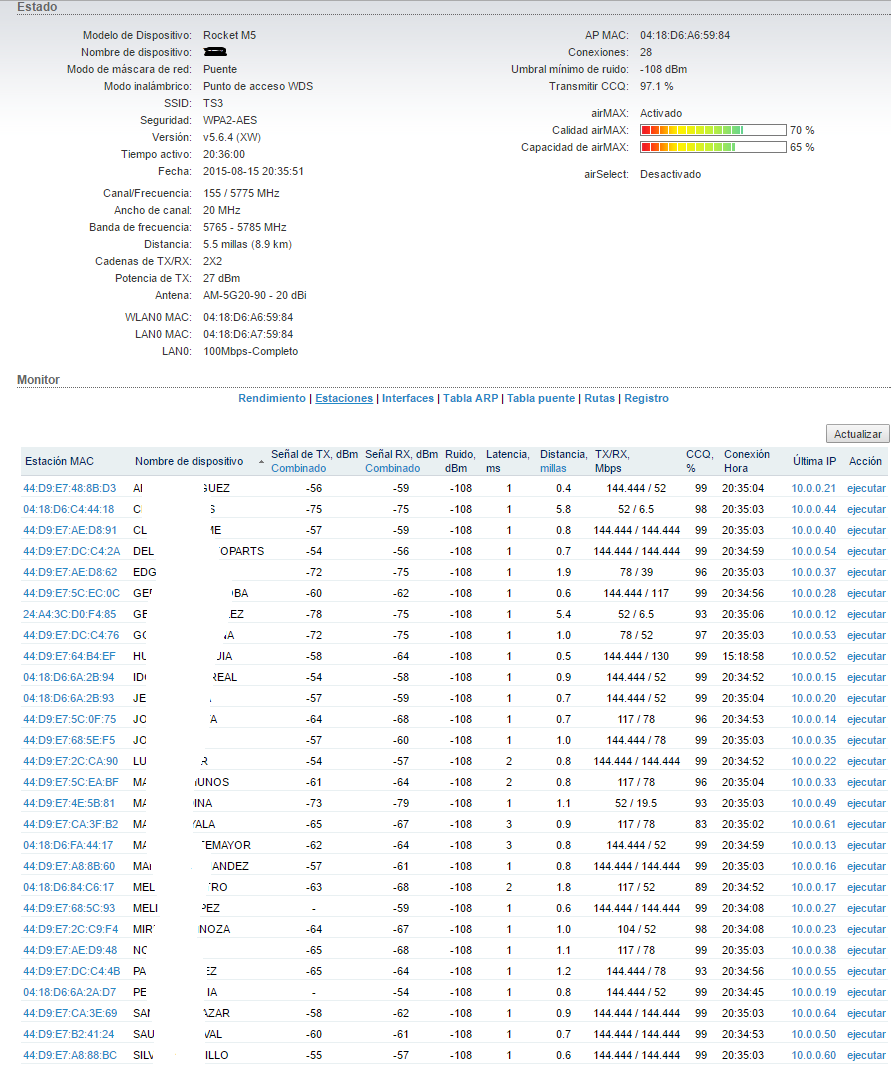Open station MAC 04:18:D6:FA:44:17

coord(68,845)
